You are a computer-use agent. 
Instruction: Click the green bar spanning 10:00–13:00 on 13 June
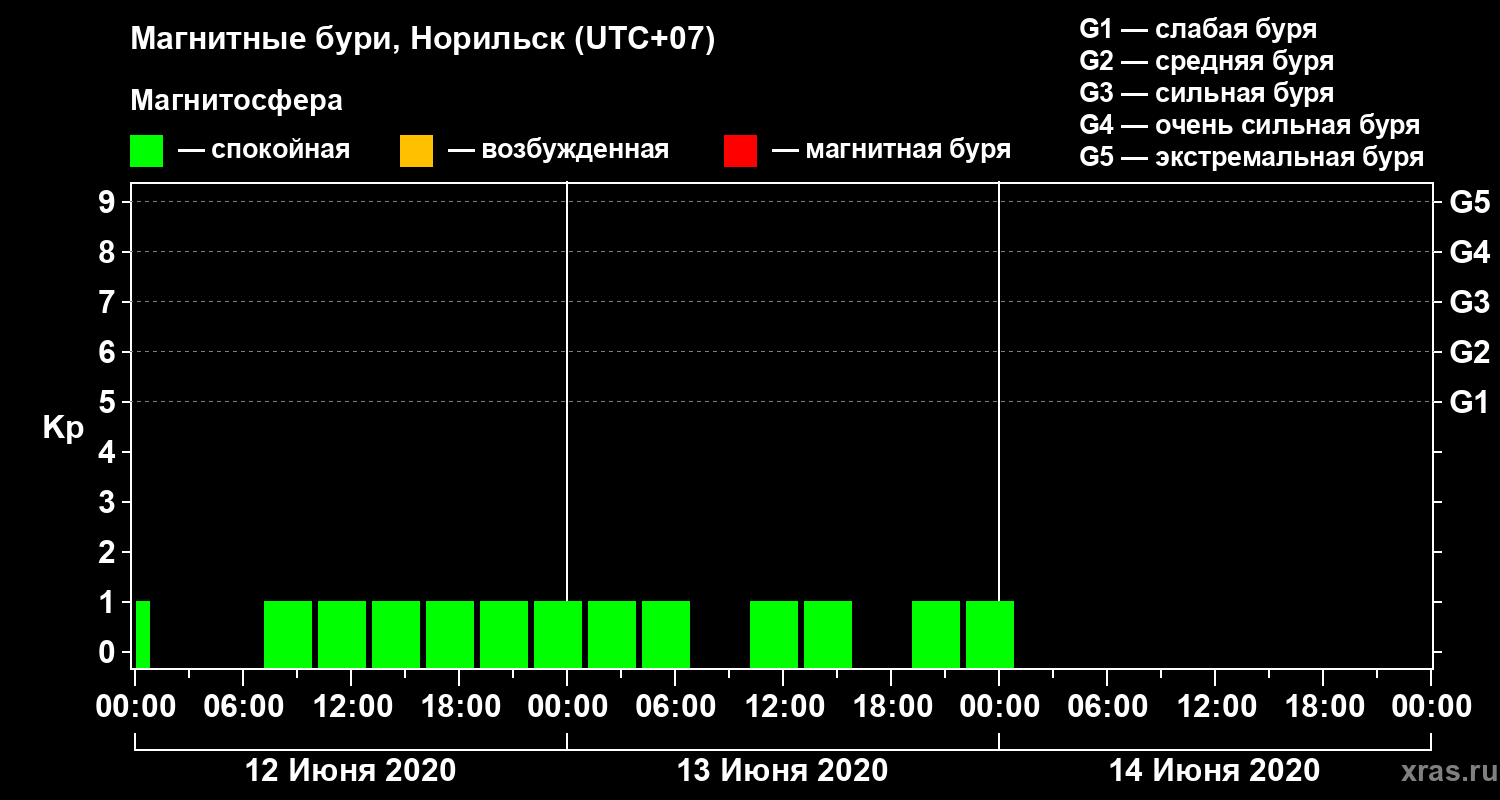tap(774, 634)
